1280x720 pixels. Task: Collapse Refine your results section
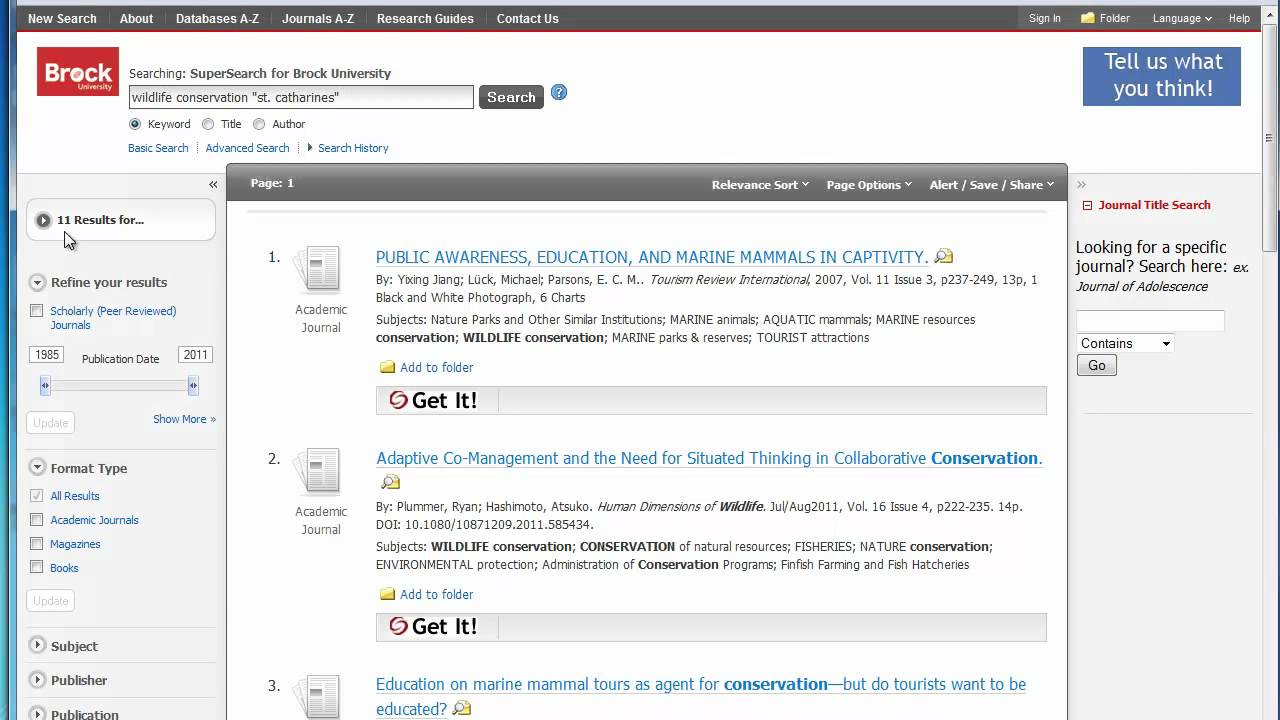click(x=38, y=282)
